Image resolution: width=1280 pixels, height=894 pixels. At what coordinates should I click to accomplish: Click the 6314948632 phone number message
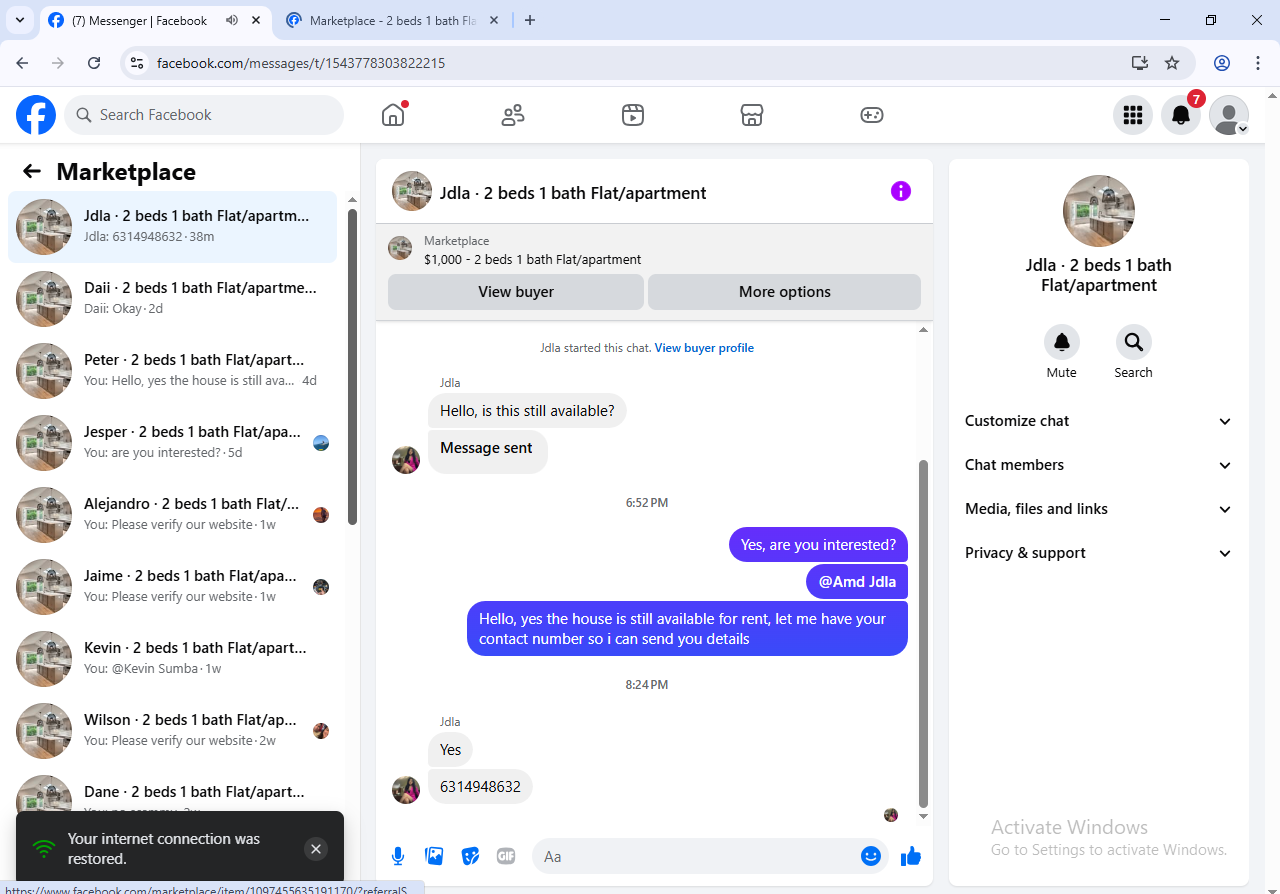click(x=480, y=787)
